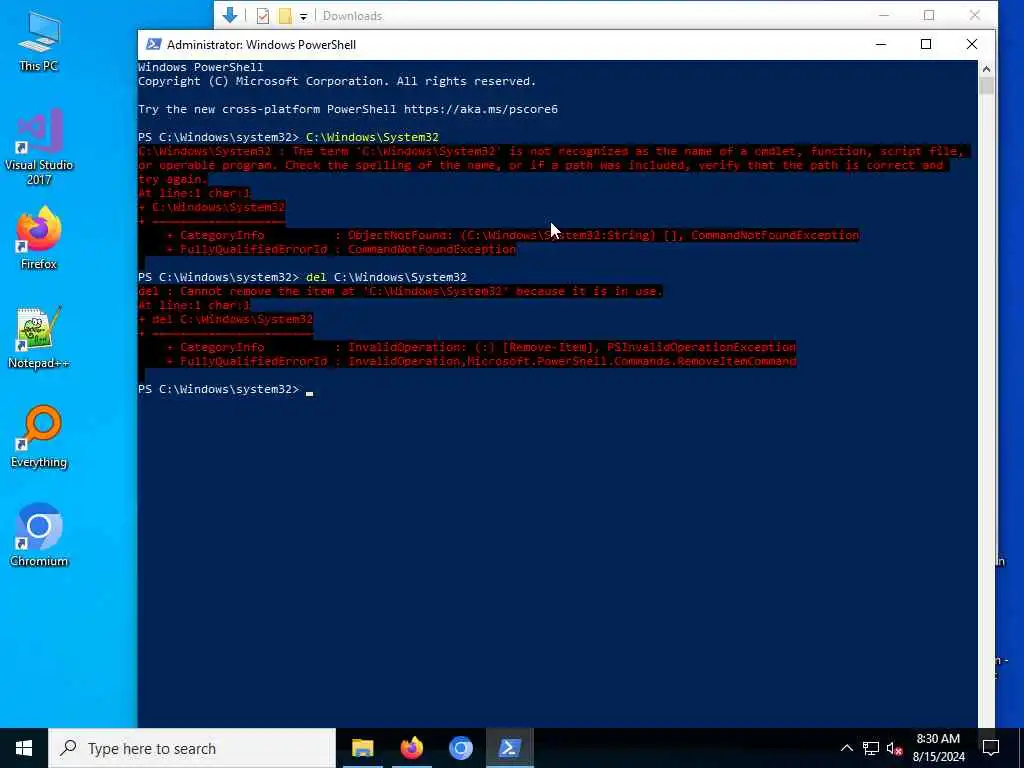Select the Visual Studio 2017 desktop shortcut
Viewport: 1024px width, 768px height.
[x=39, y=146]
